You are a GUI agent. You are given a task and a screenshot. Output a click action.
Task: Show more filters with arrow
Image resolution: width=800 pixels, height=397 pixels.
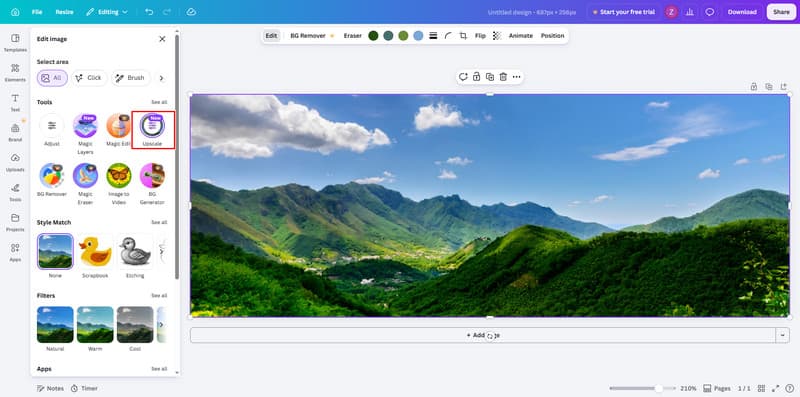pyautogui.click(x=162, y=325)
